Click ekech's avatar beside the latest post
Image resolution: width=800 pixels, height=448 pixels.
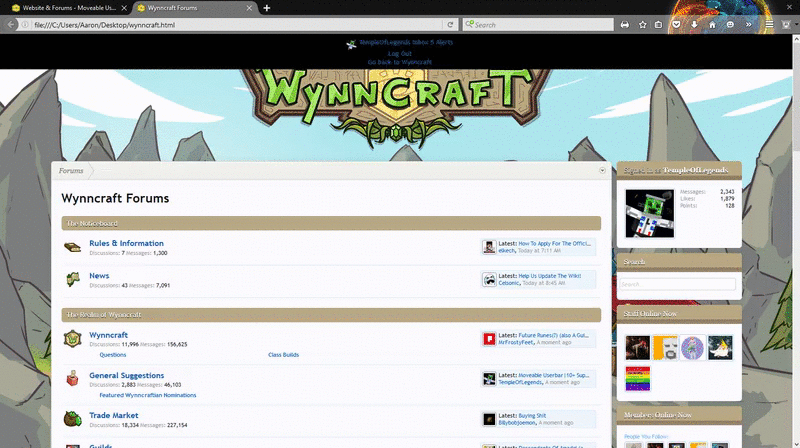click(x=489, y=247)
